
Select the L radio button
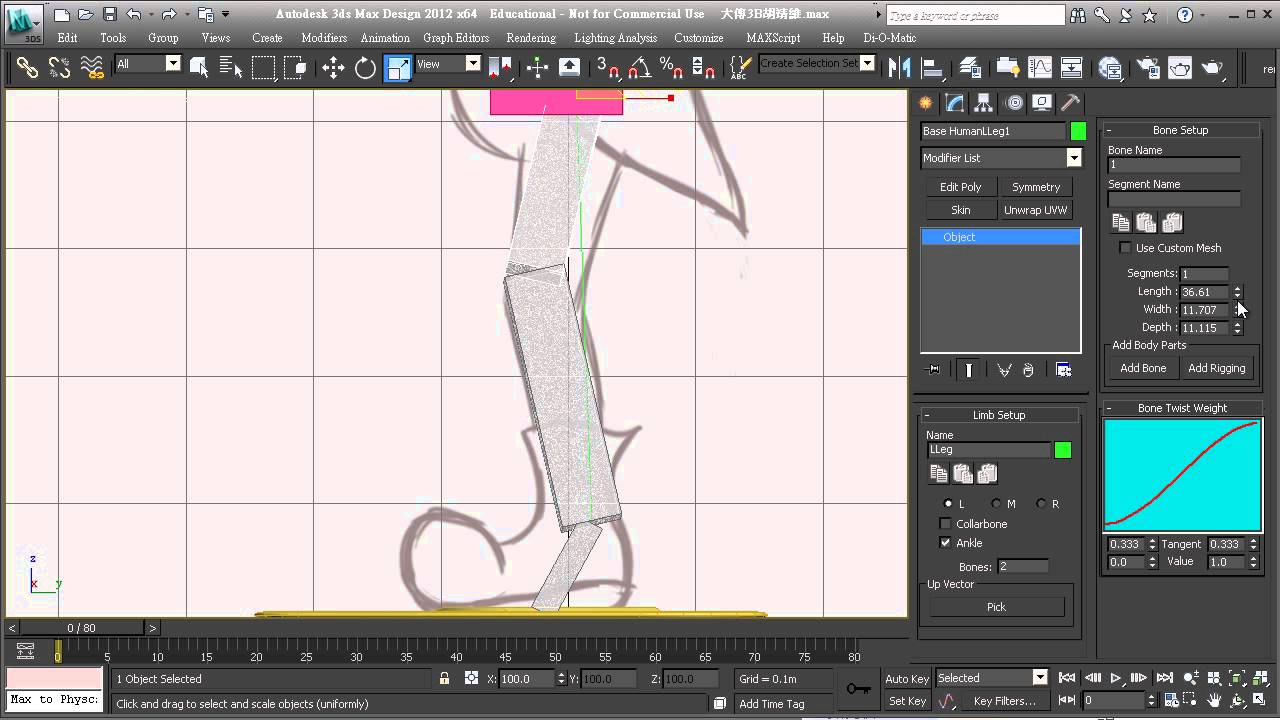pos(949,504)
